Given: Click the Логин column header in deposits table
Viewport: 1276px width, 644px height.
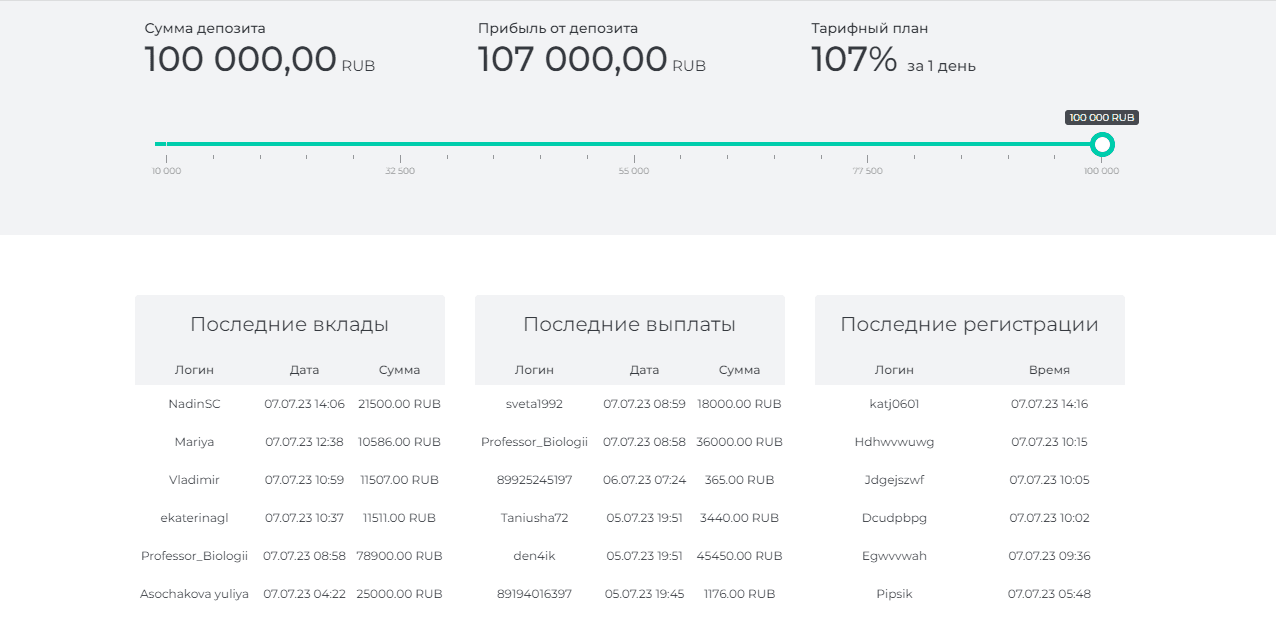Looking at the screenshot, I should [x=196, y=369].
